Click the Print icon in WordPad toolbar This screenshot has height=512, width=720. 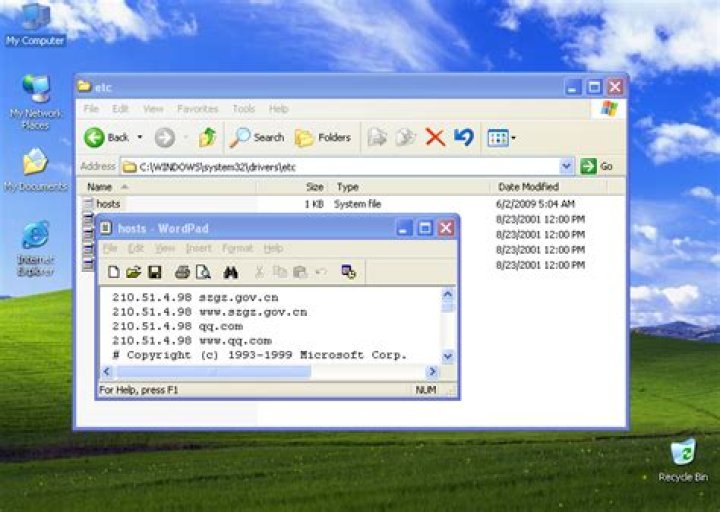182,271
